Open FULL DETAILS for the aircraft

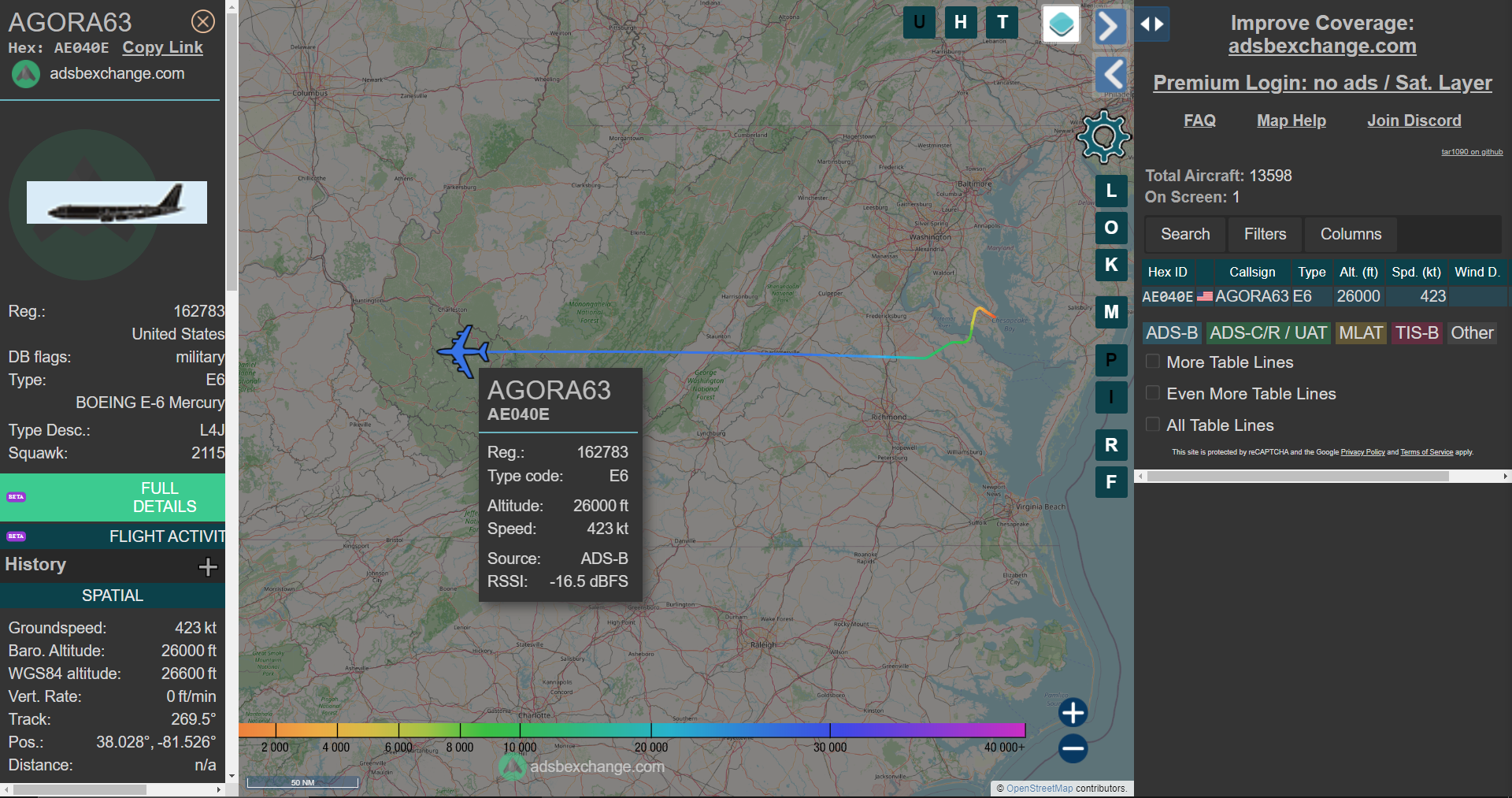coord(113,497)
